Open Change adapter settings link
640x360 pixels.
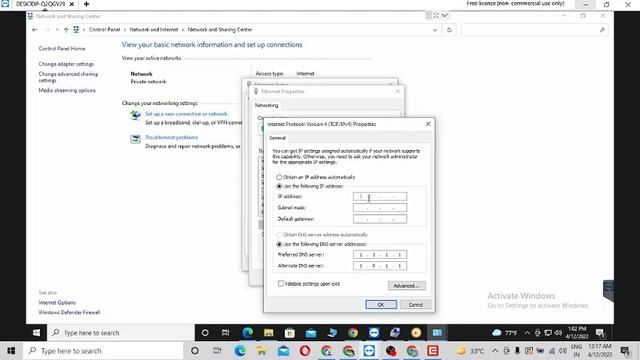pos(66,64)
